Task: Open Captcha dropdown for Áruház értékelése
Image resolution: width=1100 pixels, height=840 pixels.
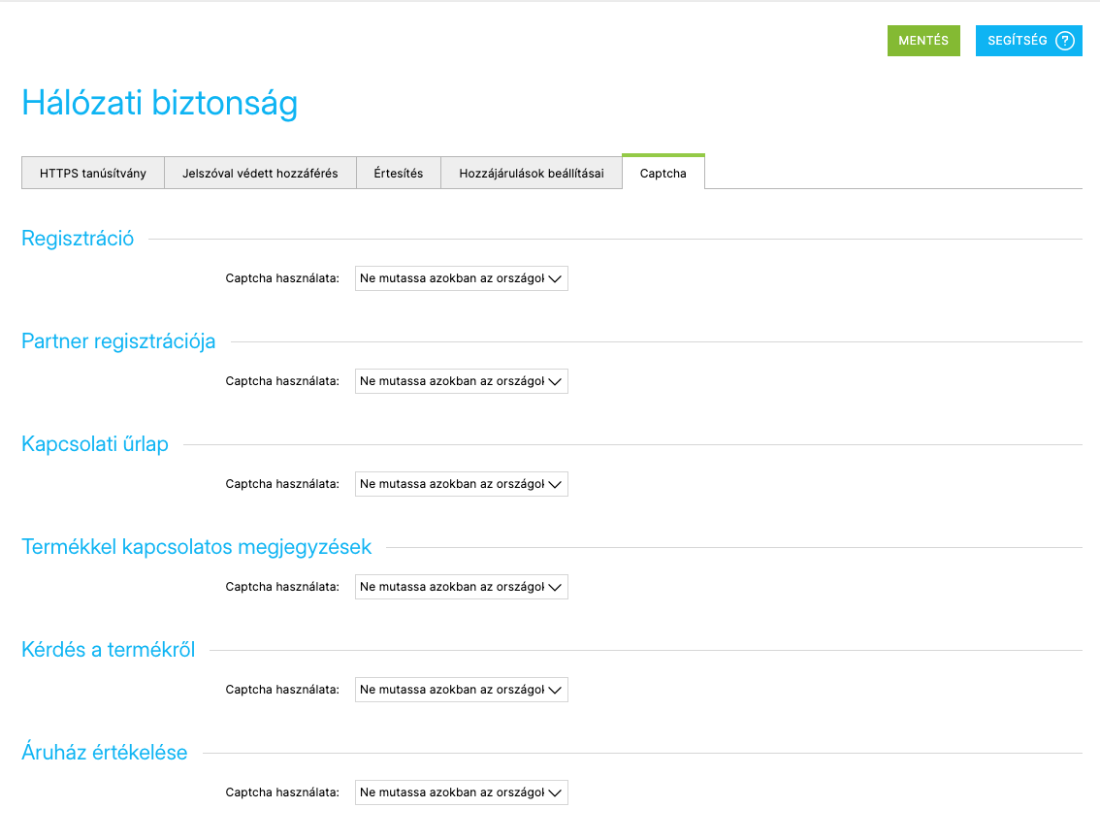Action: tap(461, 792)
